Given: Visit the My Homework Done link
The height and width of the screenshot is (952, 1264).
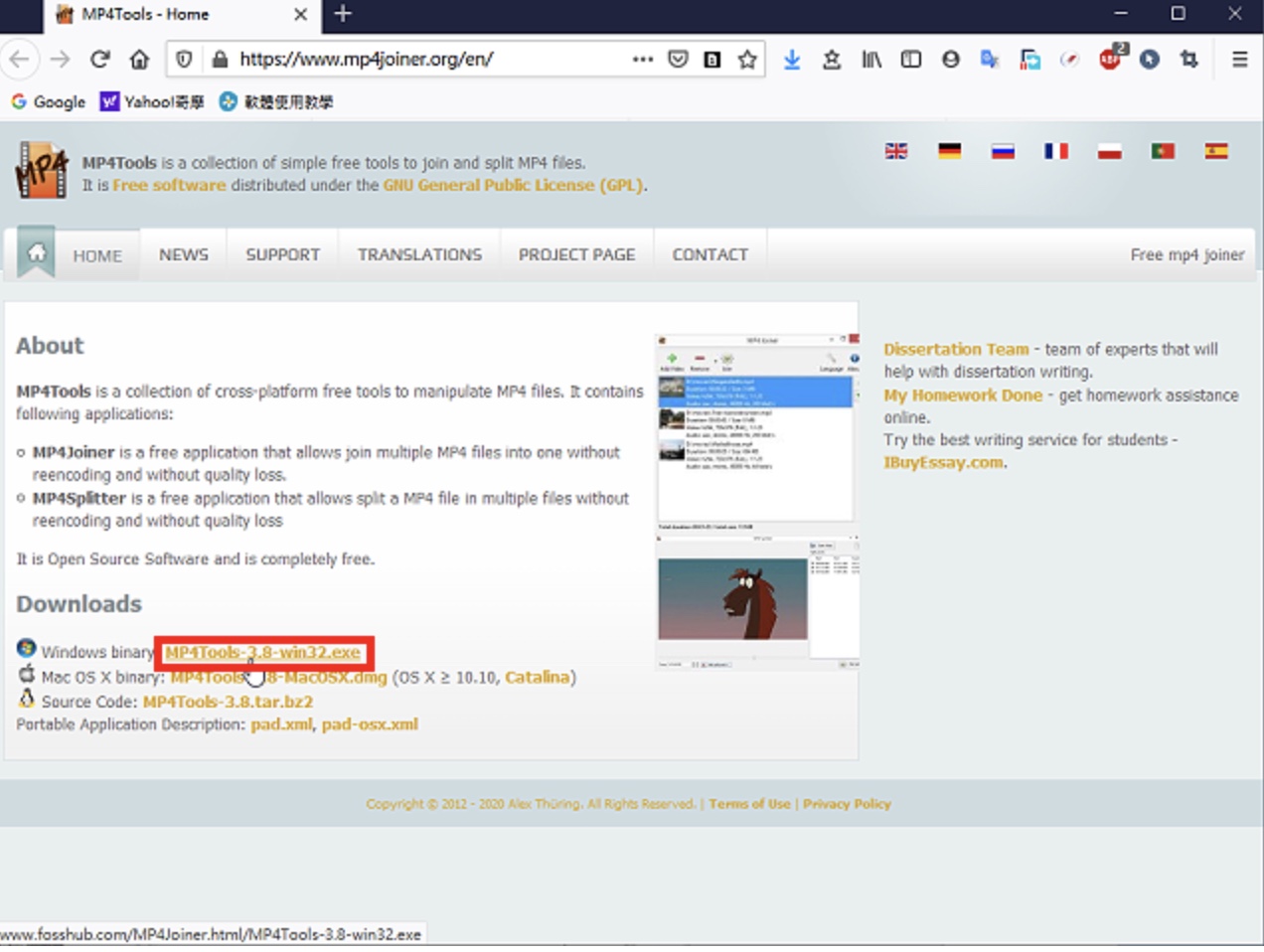Looking at the screenshot, I should (963, 395).
